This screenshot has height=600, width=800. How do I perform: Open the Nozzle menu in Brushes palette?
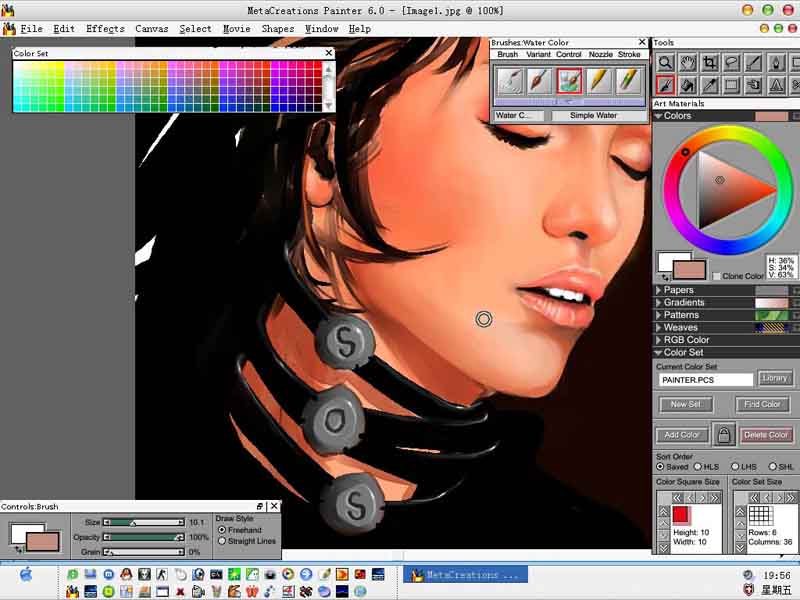600,54
